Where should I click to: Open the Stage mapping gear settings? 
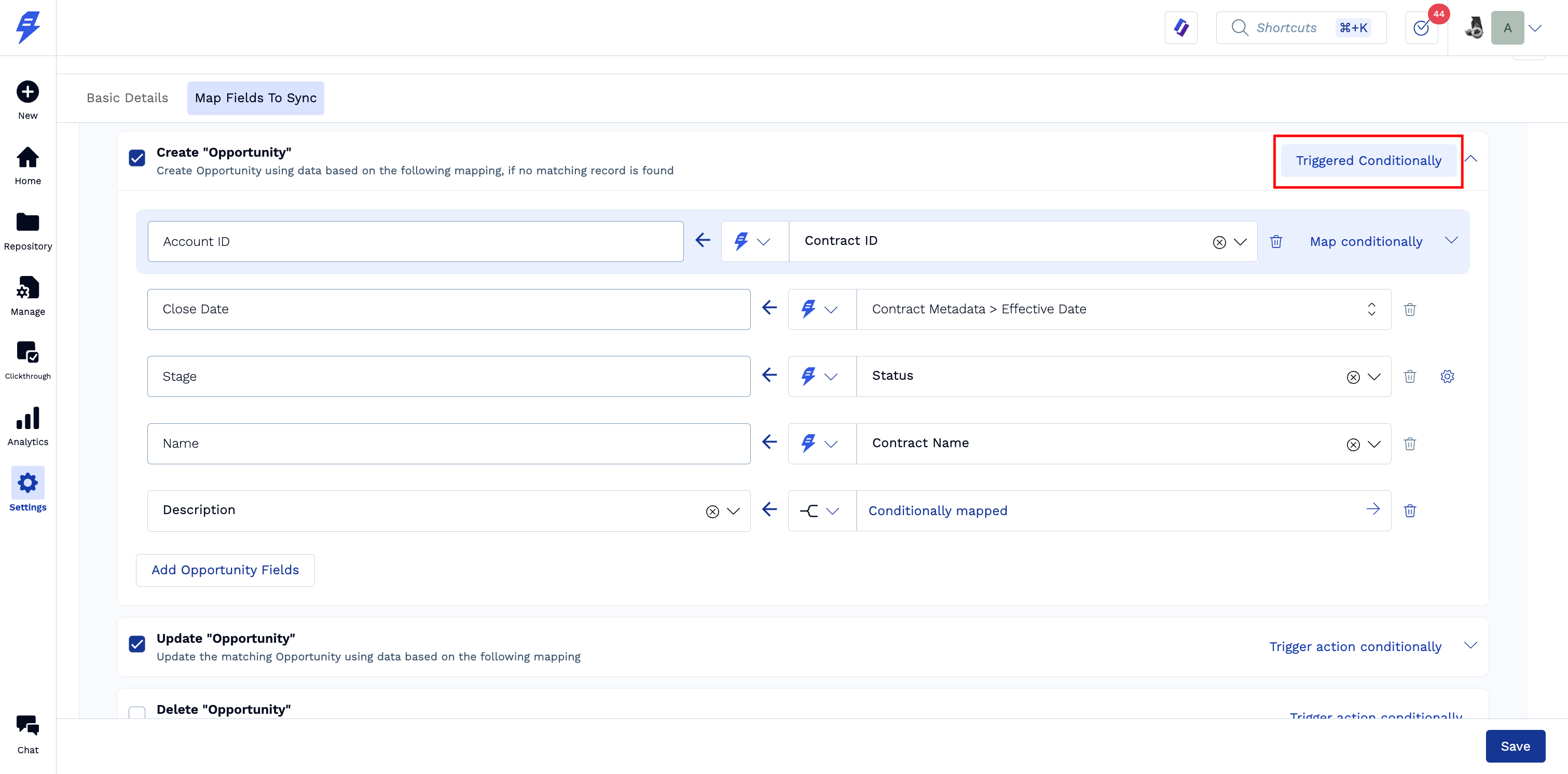(1447, 377)
